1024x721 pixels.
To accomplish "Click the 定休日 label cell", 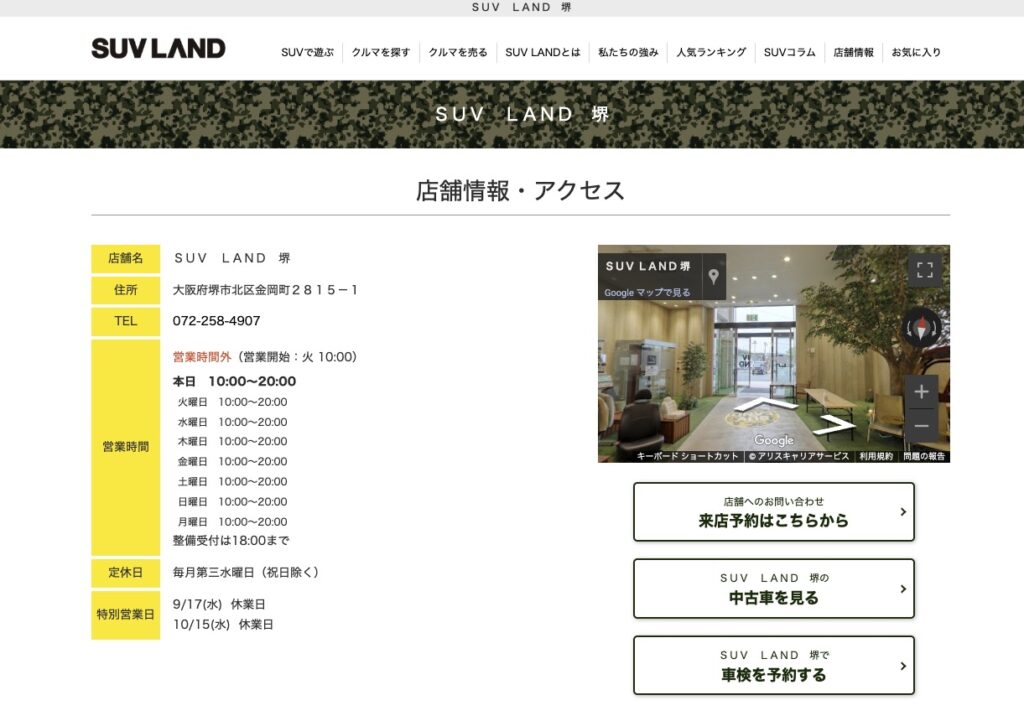I will [x=125, y=573].
